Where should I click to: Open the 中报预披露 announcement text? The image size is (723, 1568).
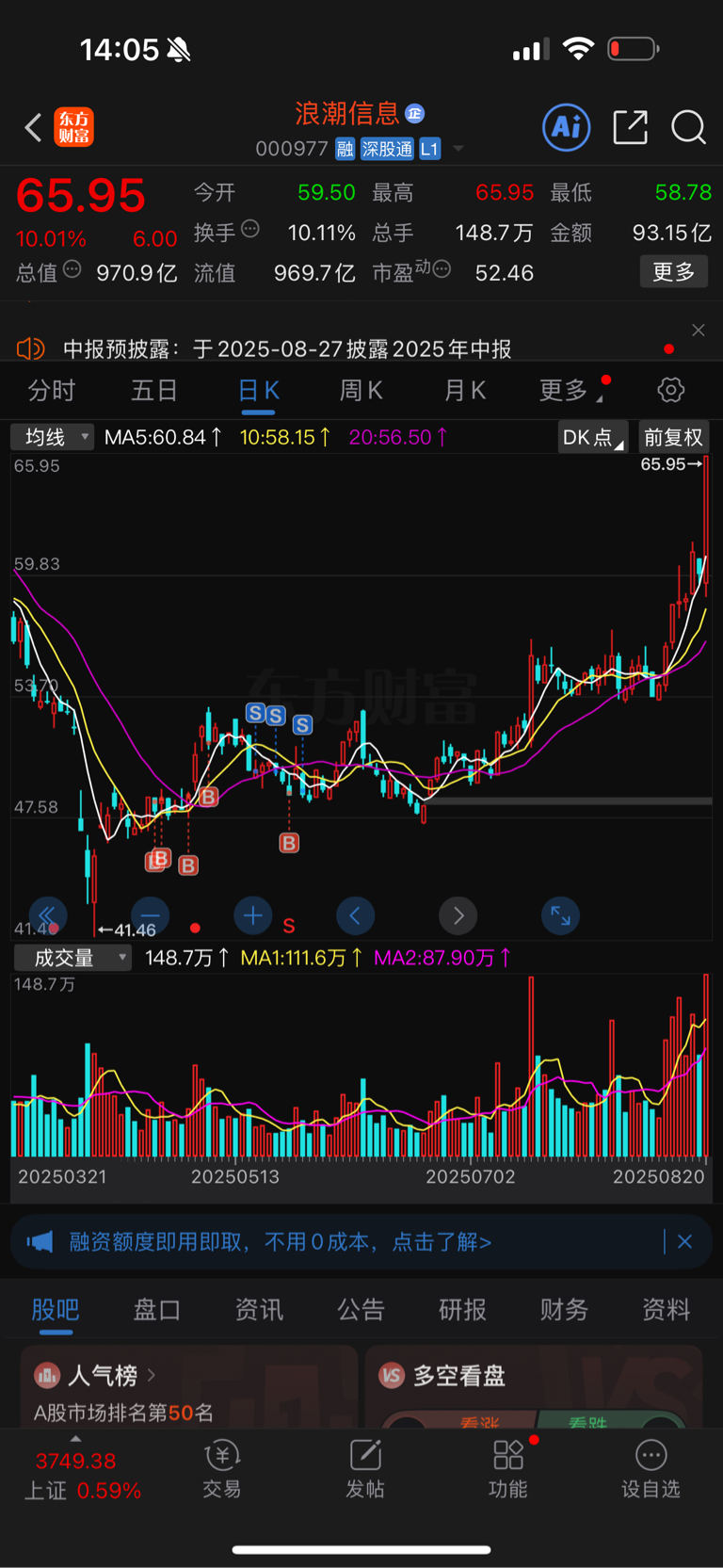287,349
